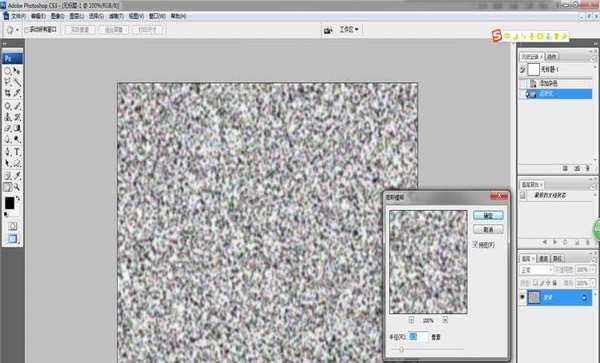This screenshot has height=363, width=600.
Task: Open the Workspace dropdown in options bar
Action: click(349, 29)
